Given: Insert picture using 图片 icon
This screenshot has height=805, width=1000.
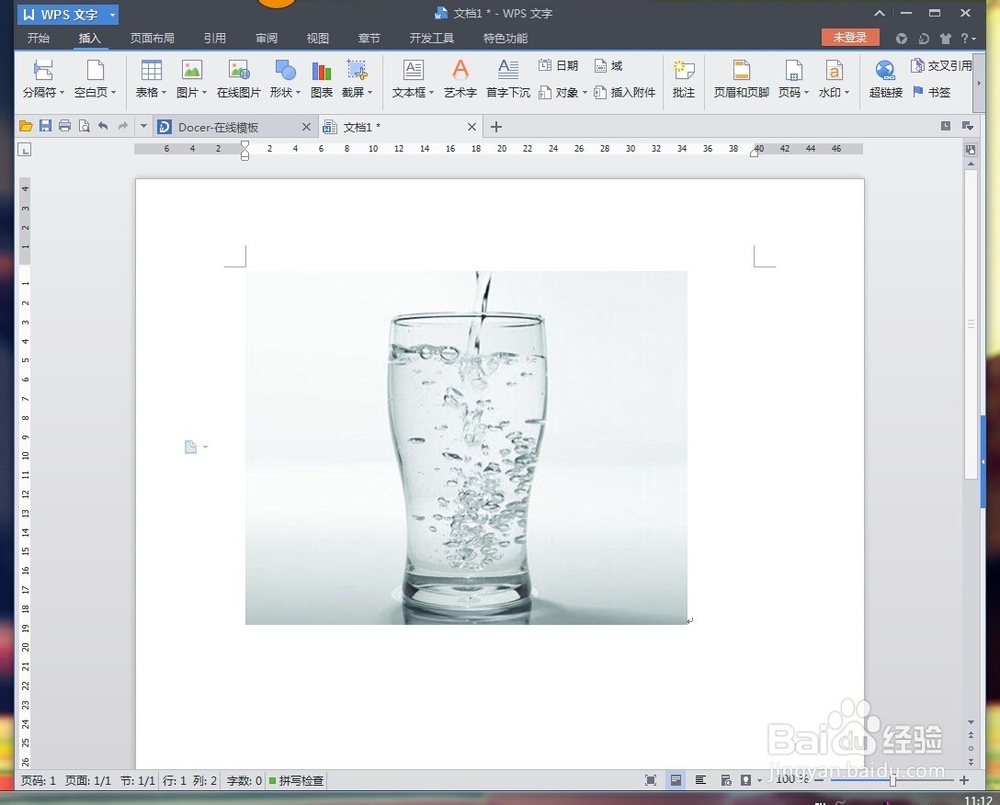Looking at the screenshot, I should click(x=191, y=78).
